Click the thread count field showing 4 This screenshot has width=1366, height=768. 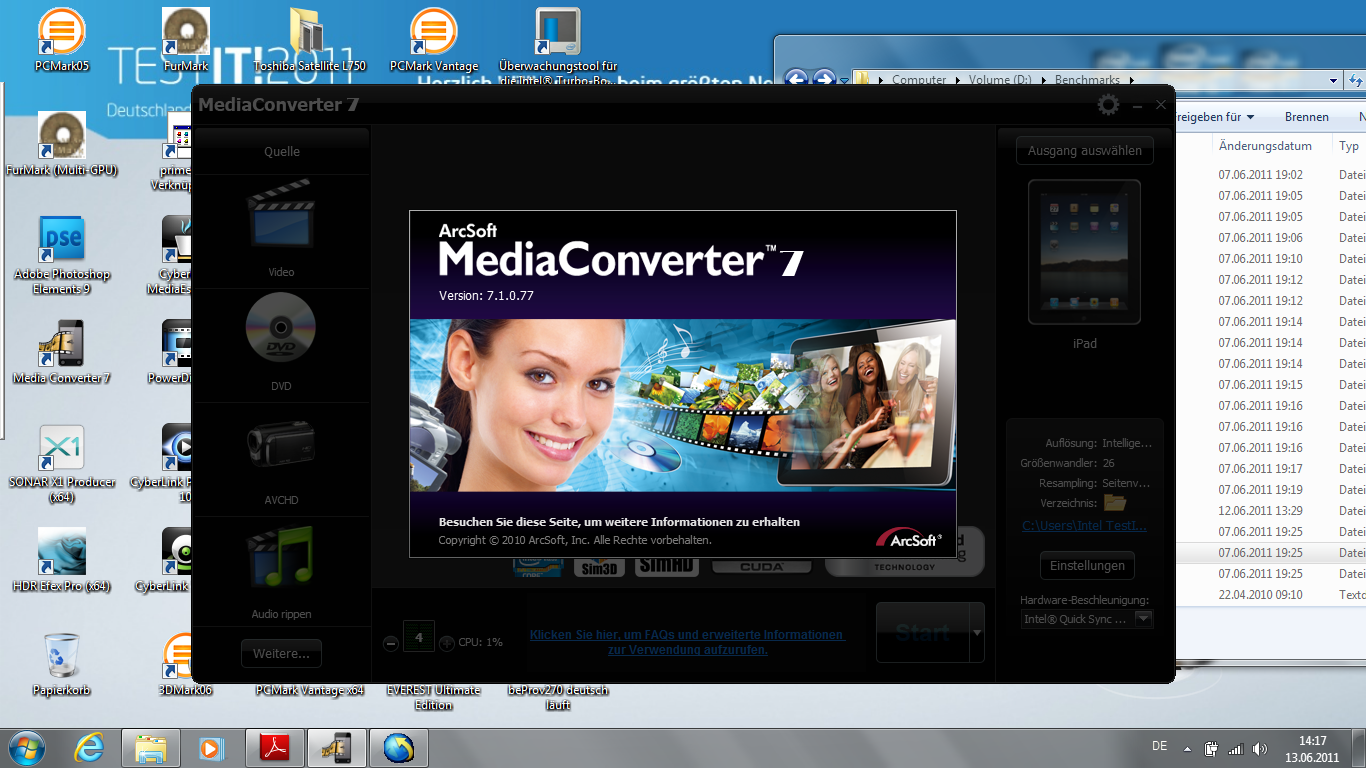point(419,637)
